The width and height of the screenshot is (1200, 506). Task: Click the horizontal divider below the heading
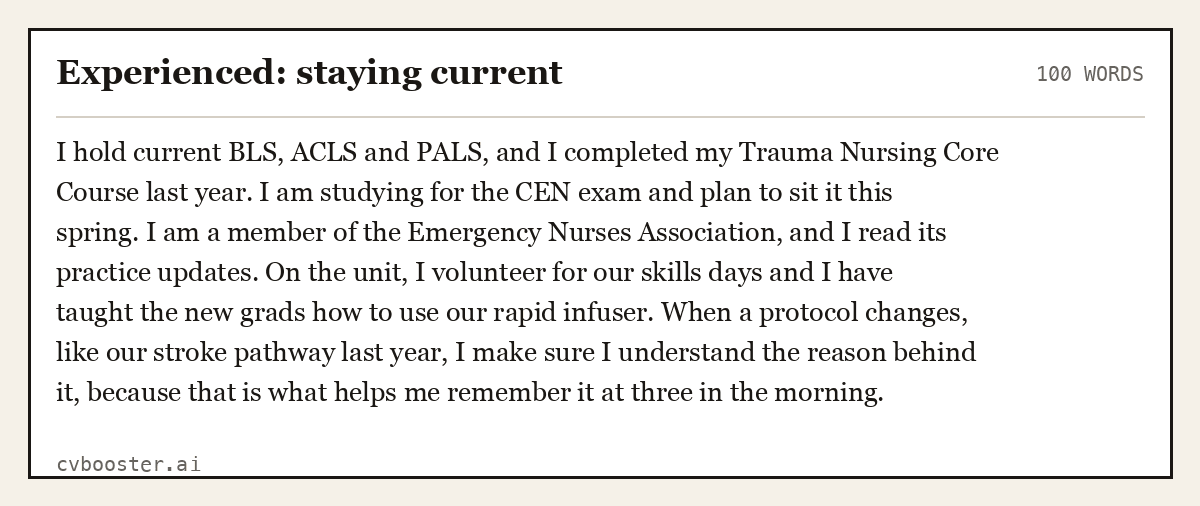600,117
